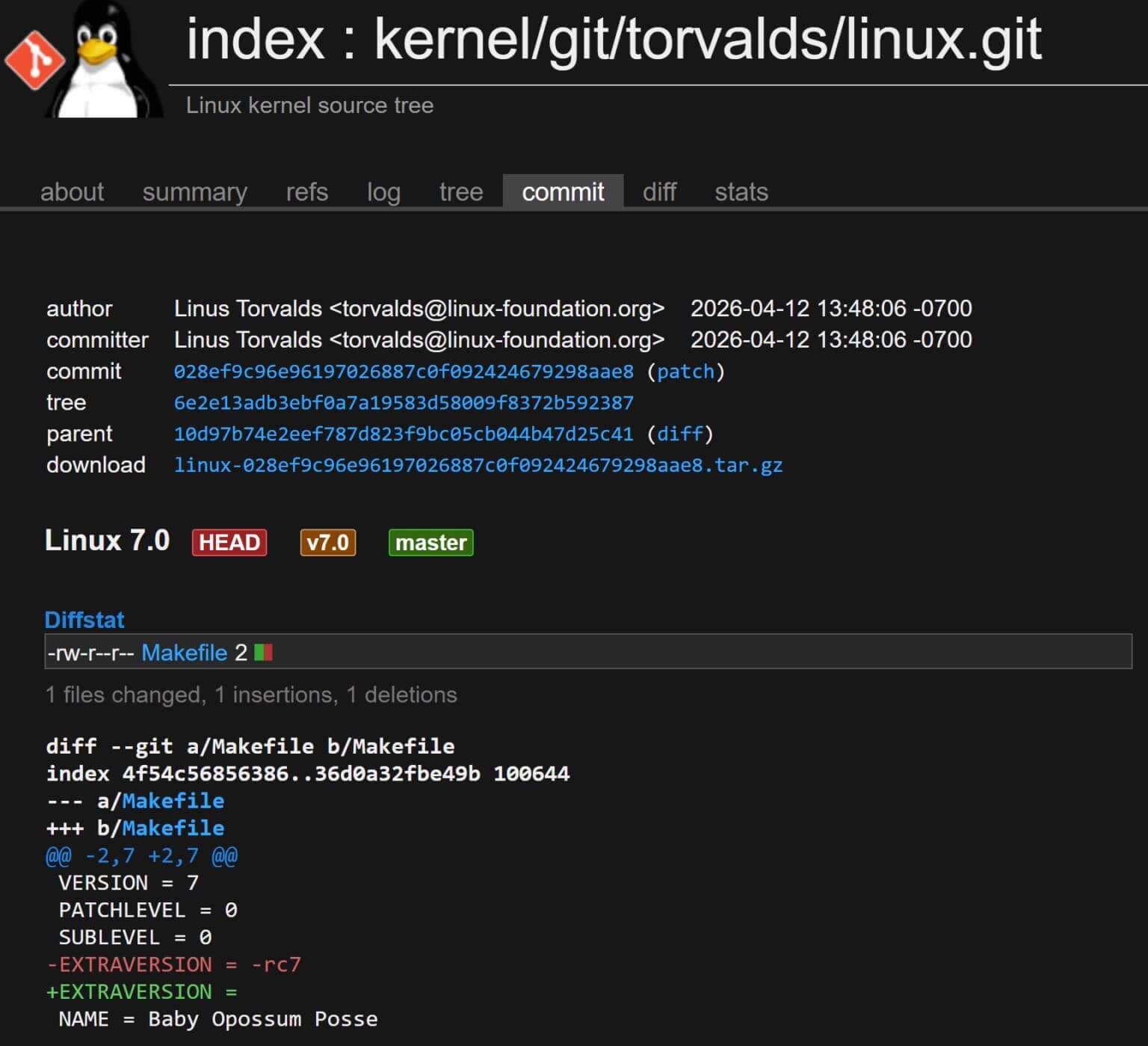Visit the refs page
This screenshot has width=1148, height=1046.
[x=306, y=192]
